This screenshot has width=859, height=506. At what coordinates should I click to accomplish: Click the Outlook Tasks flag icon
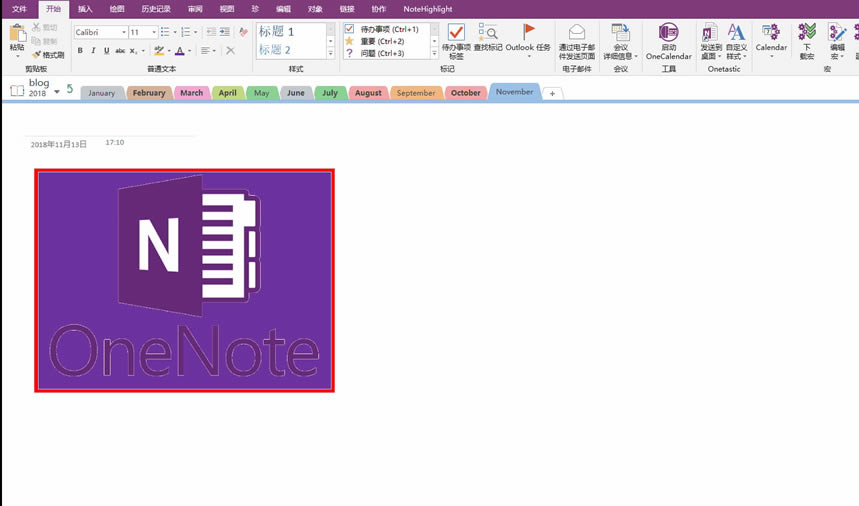528,31
